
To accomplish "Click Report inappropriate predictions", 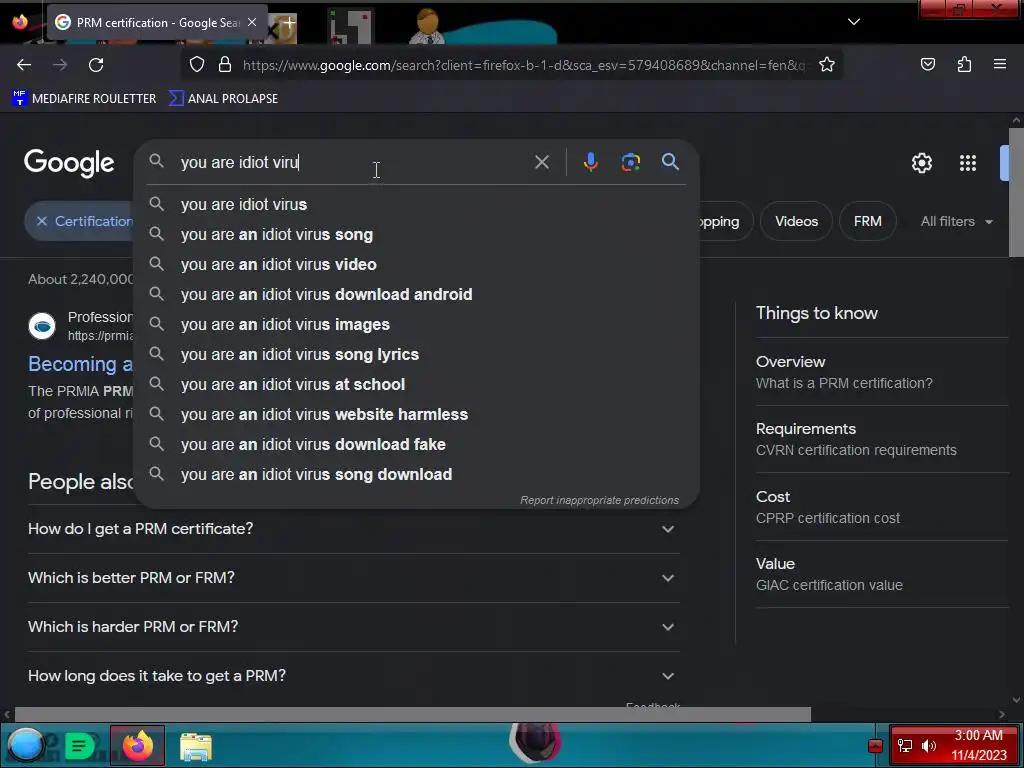I will (599, 500).
